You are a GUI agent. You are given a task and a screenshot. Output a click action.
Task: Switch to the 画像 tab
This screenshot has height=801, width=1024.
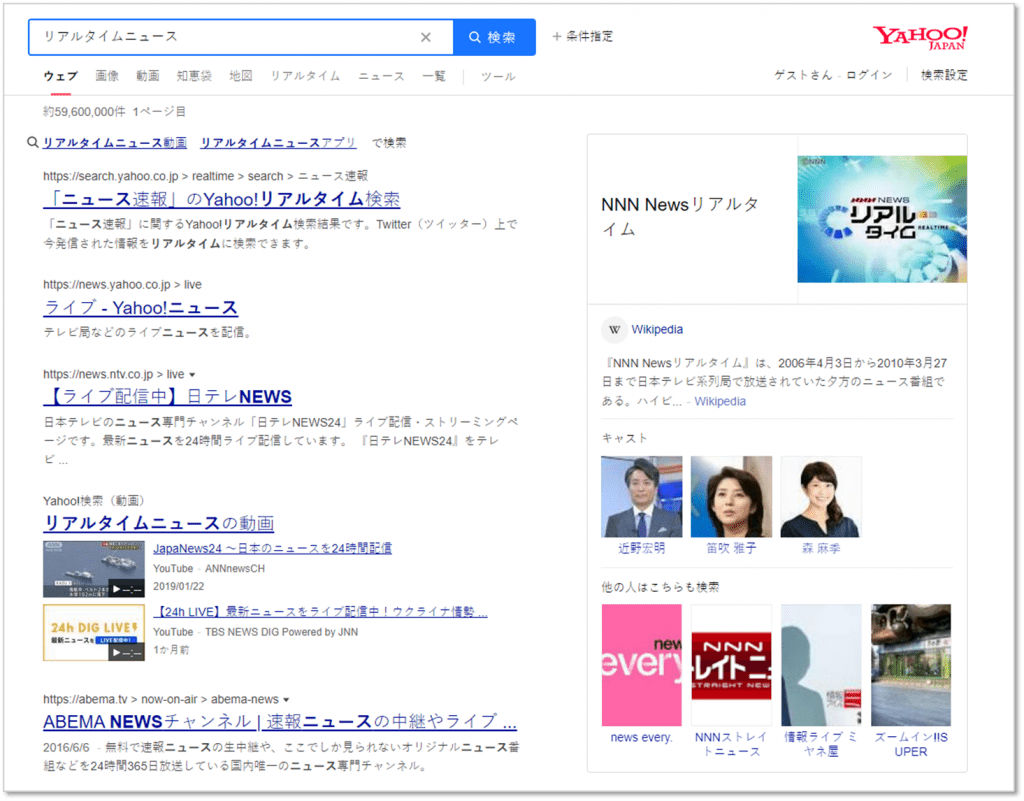[107, 76]
